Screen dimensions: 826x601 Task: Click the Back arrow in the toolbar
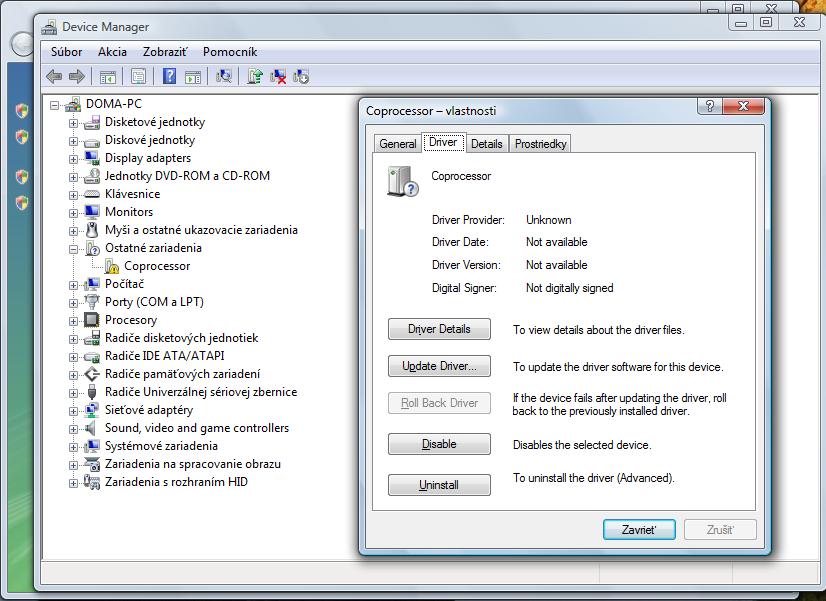point(54,77)
